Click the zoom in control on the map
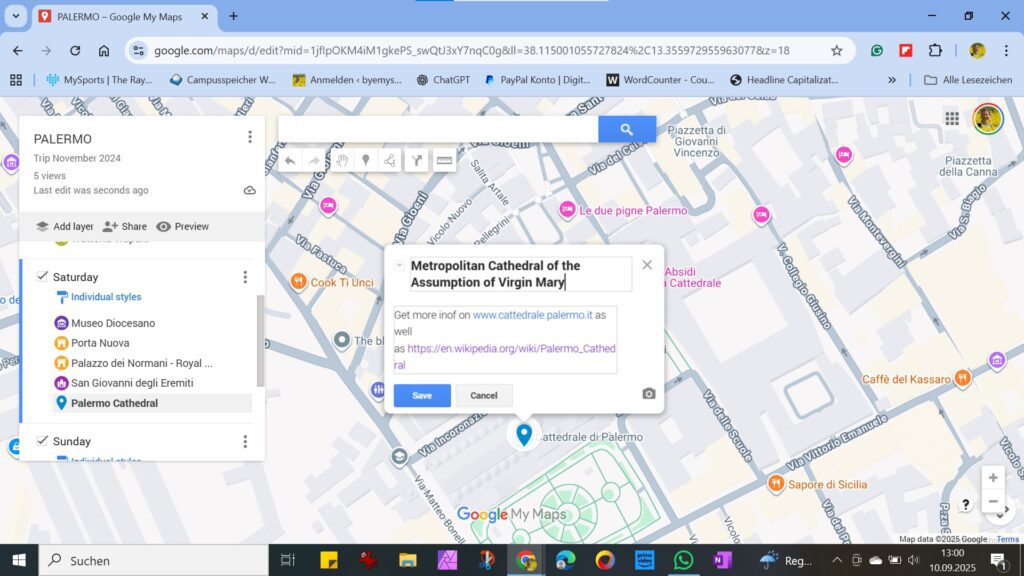This screenshot has width=1024, height=576. pos(993,478)
